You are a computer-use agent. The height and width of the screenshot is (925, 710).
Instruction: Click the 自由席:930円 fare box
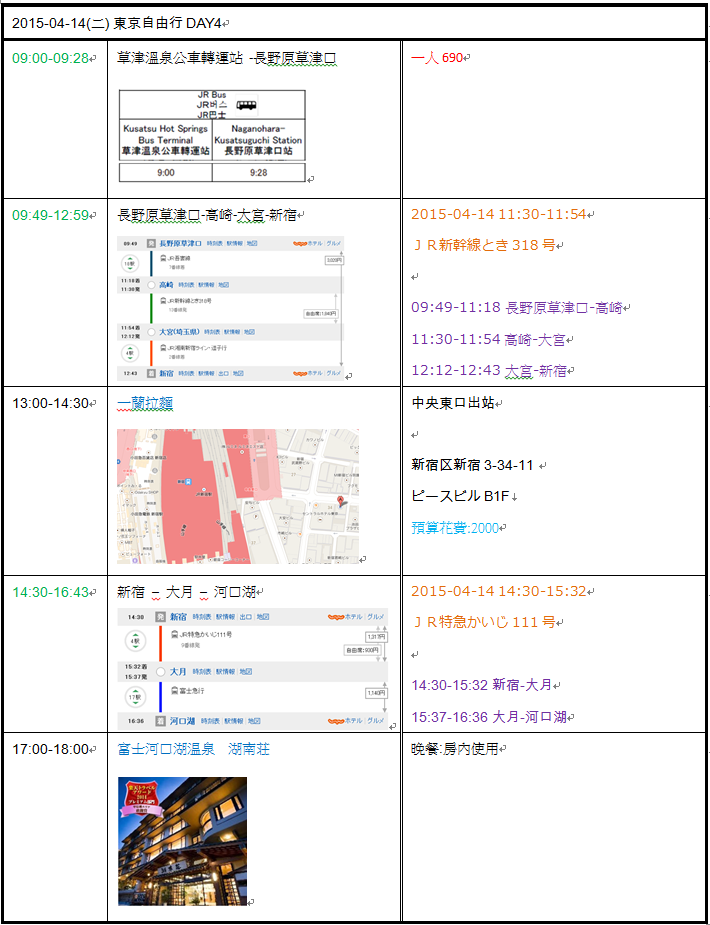point(362,651)
